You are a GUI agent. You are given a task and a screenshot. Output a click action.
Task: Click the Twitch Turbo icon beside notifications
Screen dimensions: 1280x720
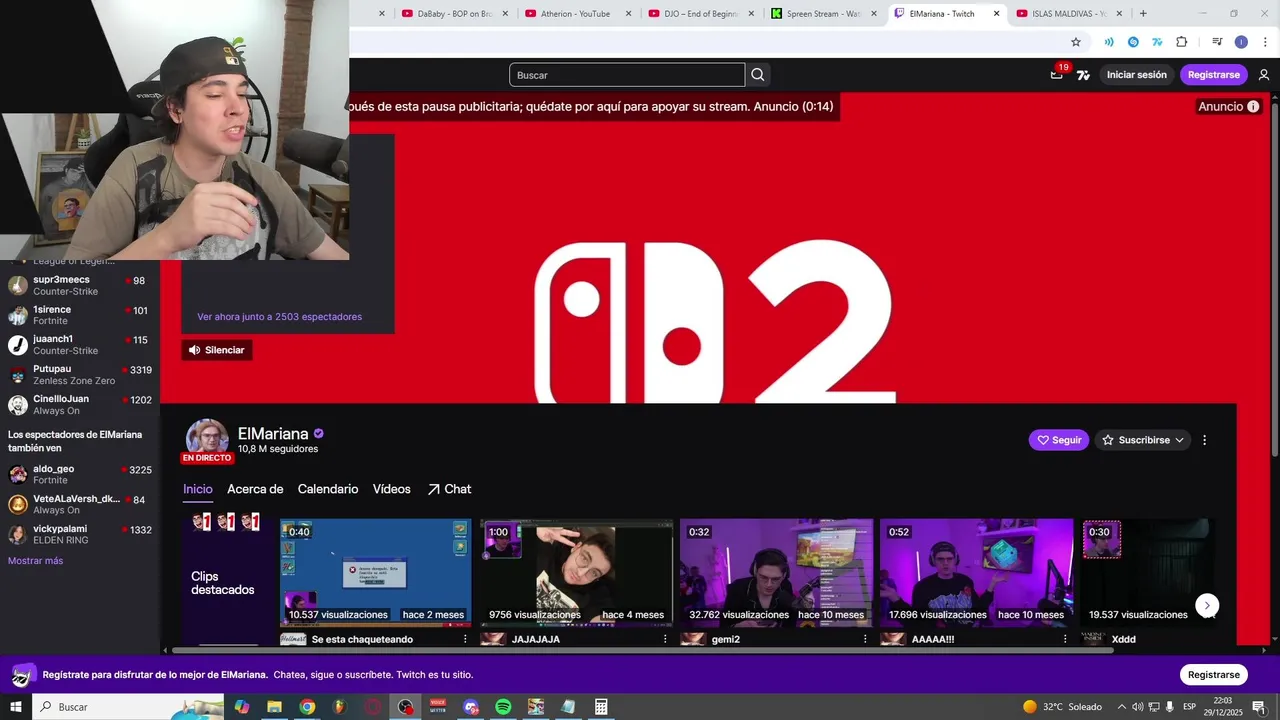click(1083, 75)
